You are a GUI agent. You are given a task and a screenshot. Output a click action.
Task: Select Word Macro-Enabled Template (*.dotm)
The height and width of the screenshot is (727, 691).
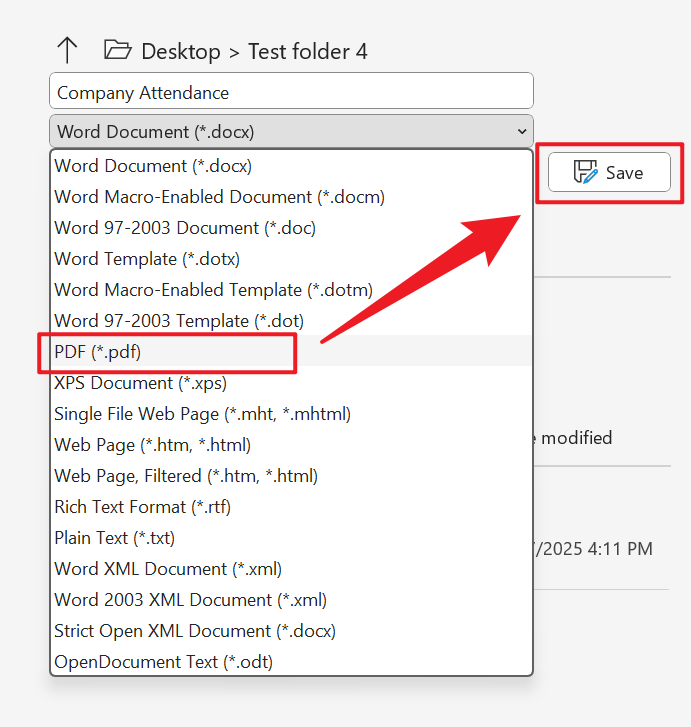coord(291,290)
